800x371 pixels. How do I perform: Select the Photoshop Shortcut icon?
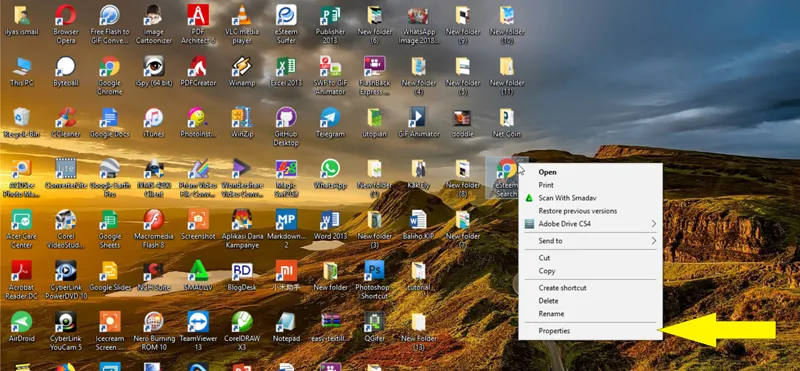click(374, 280)
